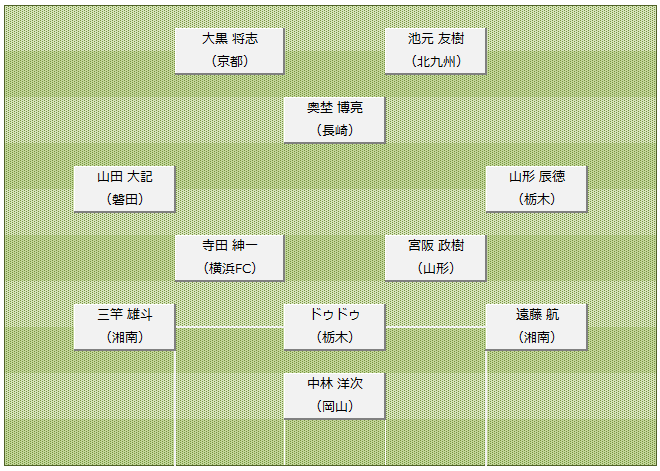Viewport: 660px width, 471px height.
Task: Click the 京都 team label under 大黒
Action: click(x=229, y=61)
